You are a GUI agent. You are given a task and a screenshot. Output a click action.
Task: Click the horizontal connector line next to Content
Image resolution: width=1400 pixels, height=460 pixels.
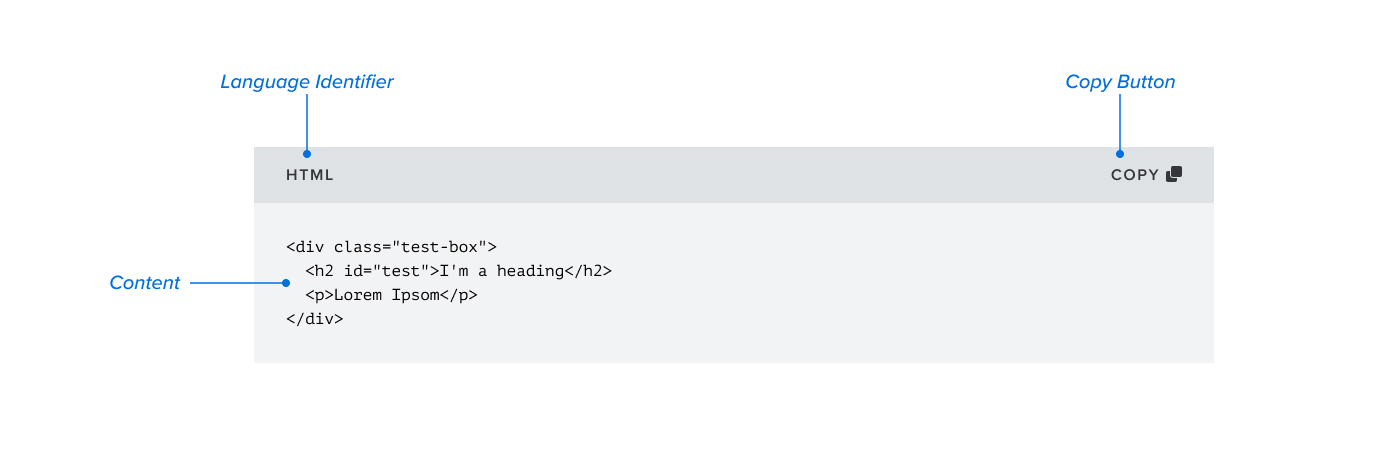click(x=236, y=283)
